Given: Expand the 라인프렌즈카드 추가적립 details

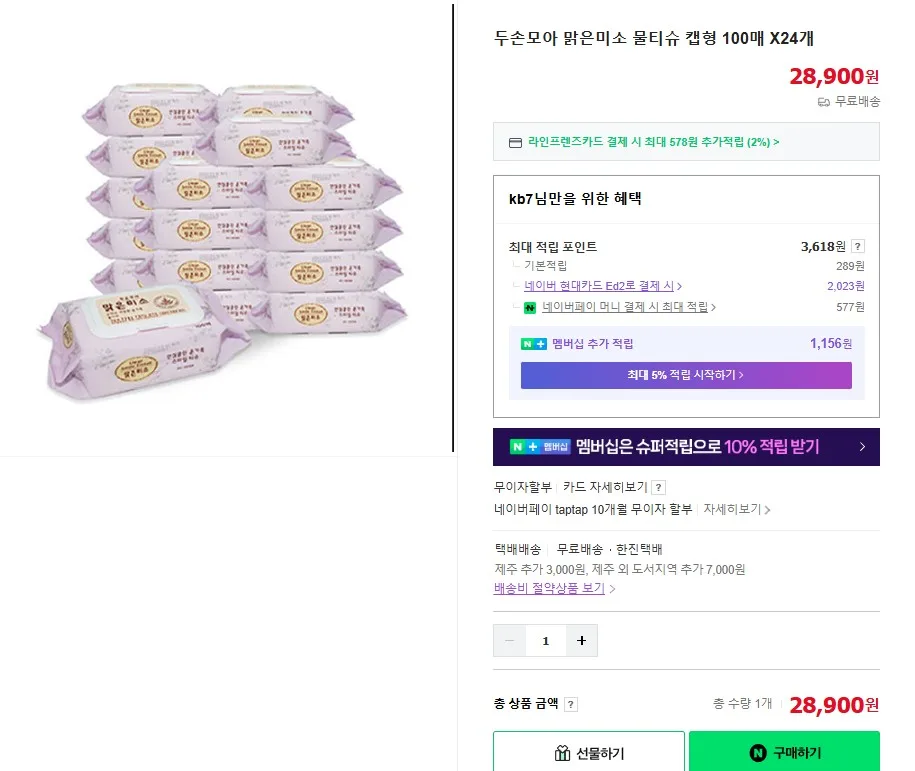Looking at the screenshot, I should pos(653,142).
